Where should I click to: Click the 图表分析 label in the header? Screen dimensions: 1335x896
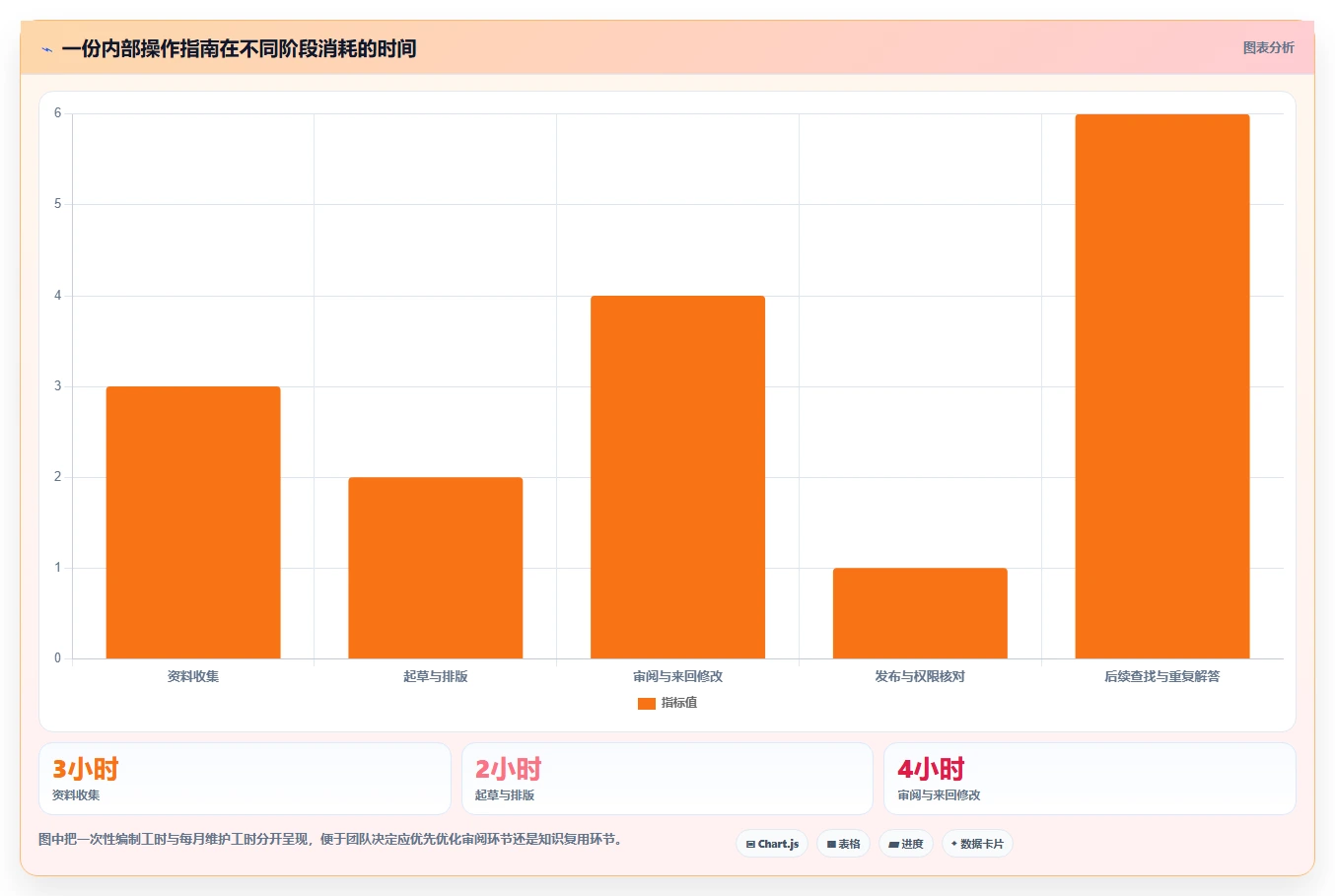coord(1268,47)
